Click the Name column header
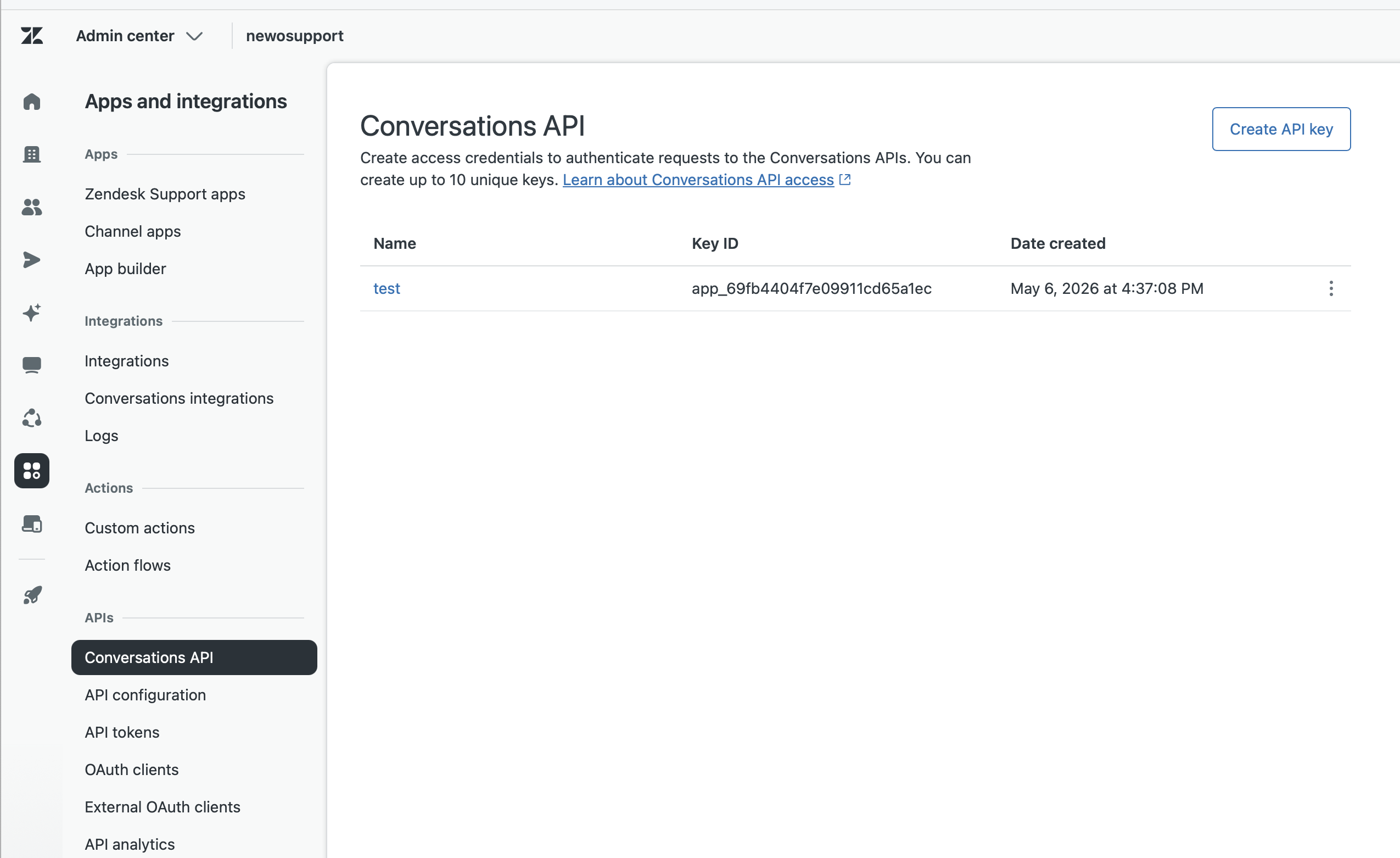The width and height of the screenshot is (1400, 858). pyautogui.click(x=394, y=243)
